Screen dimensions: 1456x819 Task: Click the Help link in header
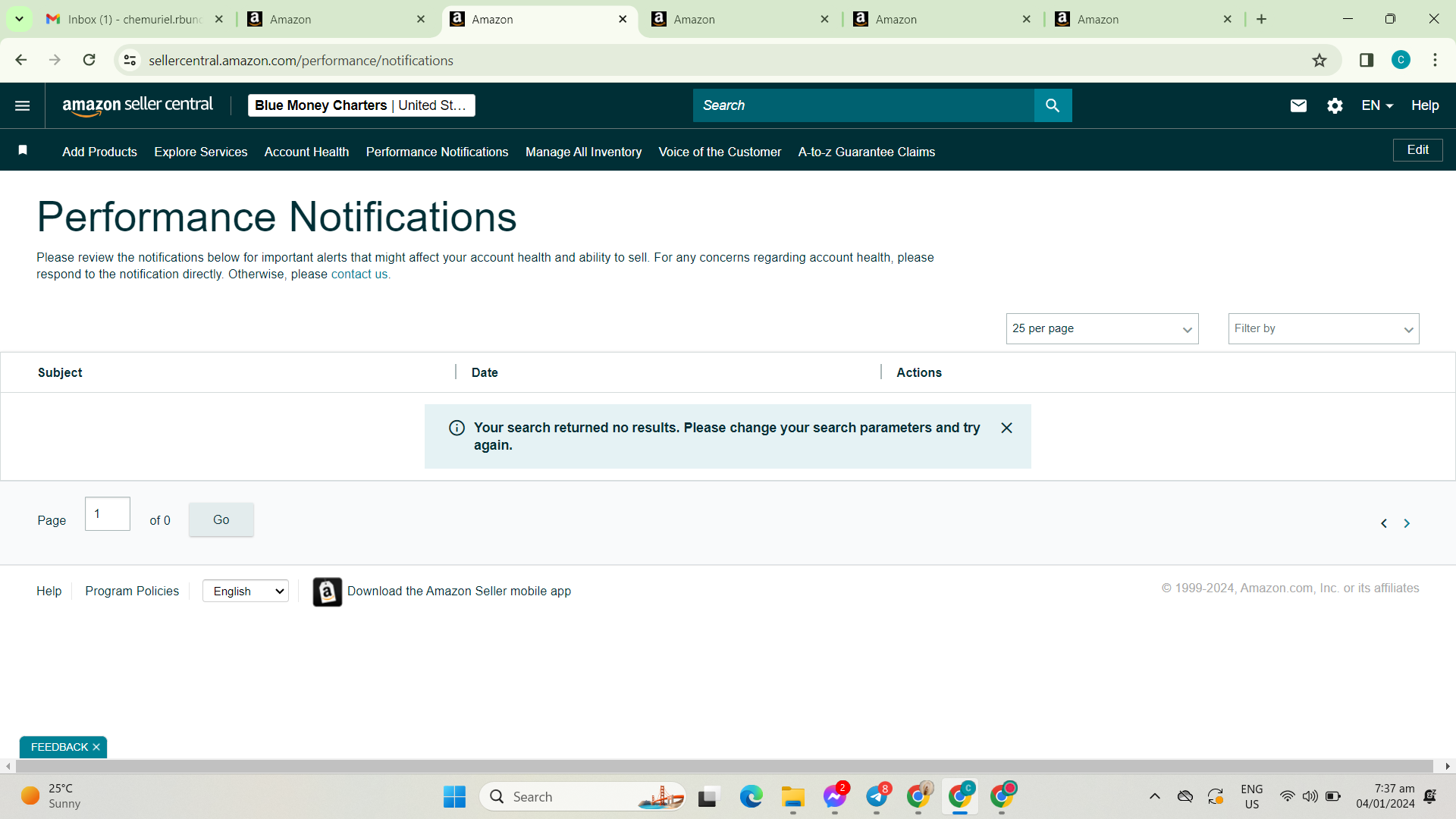click(1425, 105)
